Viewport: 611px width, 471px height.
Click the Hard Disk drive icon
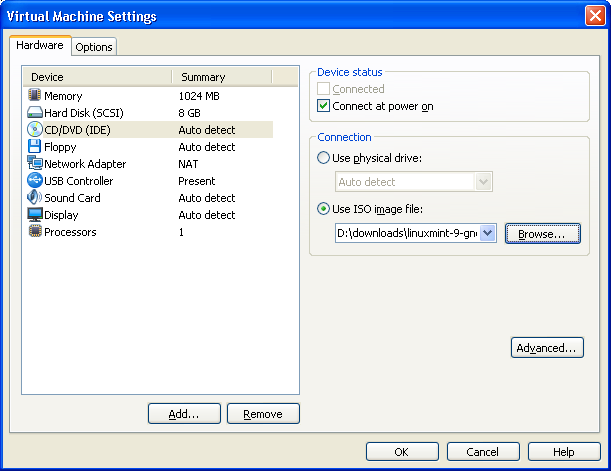click(x=35, y=113)
